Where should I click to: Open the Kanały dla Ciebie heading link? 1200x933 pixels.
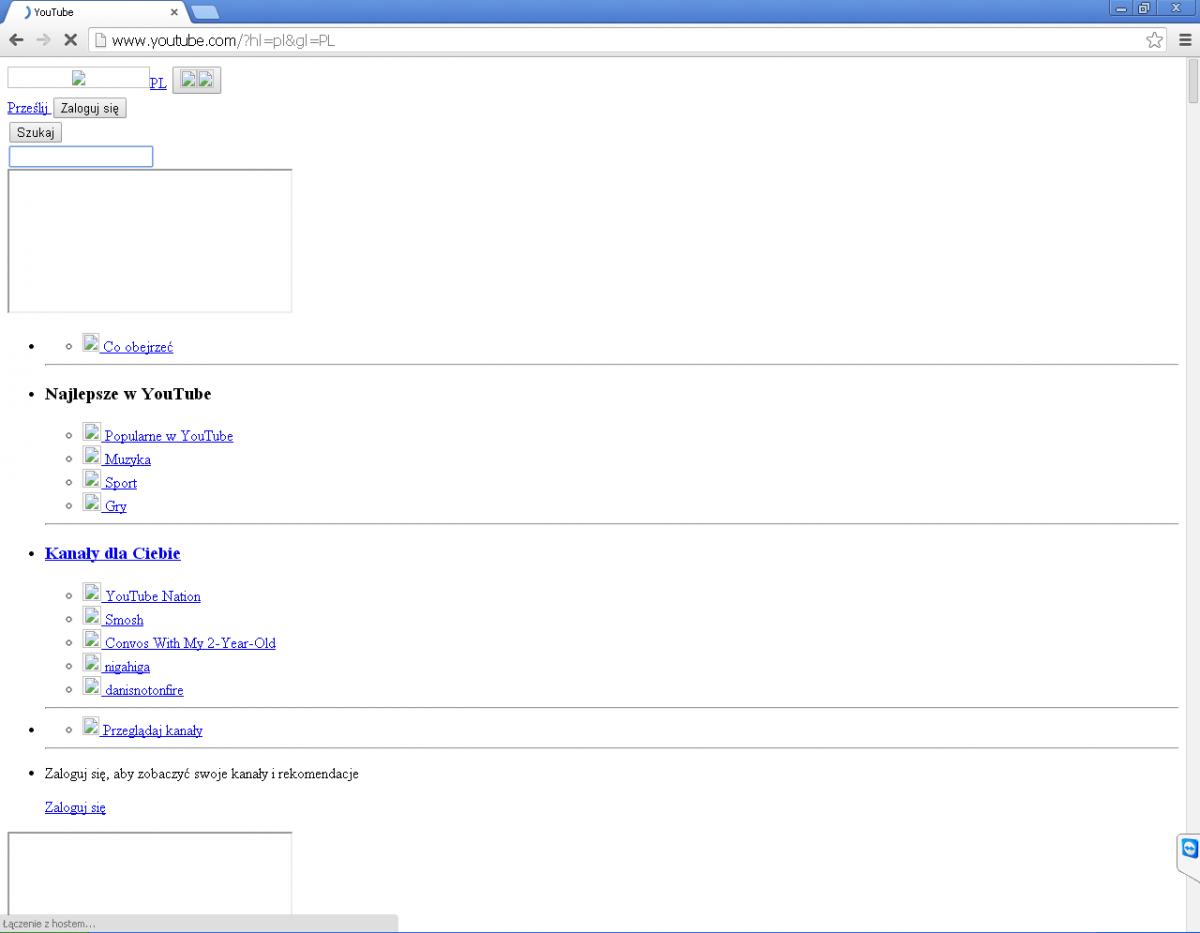113,553
